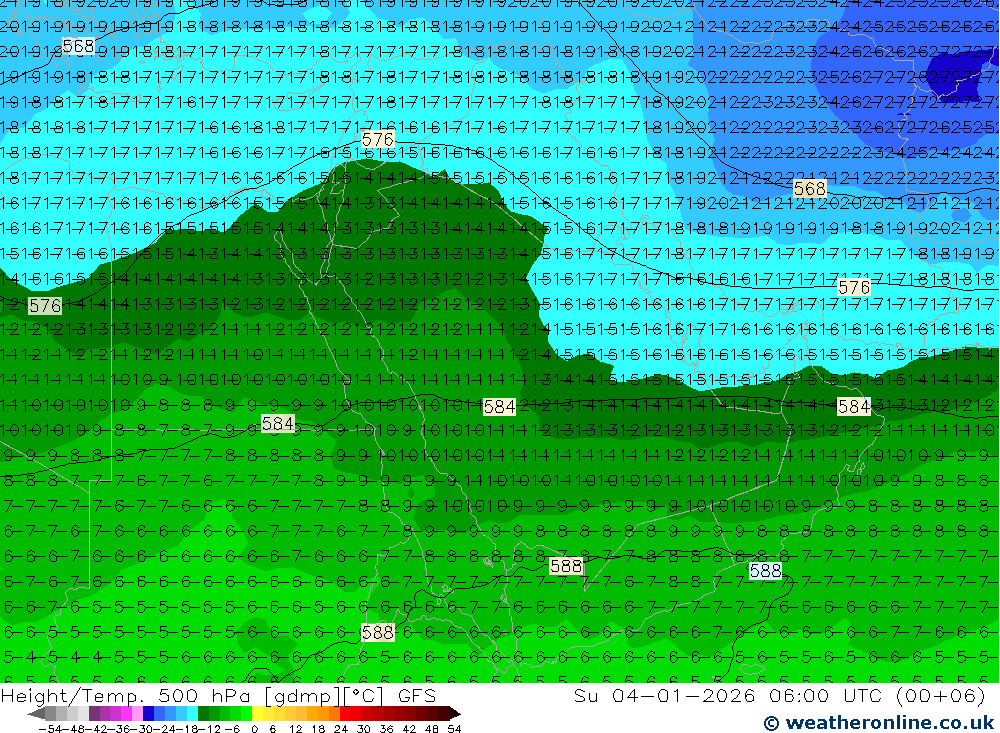Click the 584 label on the right side
Image resolution: width=1000 pixels, height=733 pixels.
coord(854,406)
